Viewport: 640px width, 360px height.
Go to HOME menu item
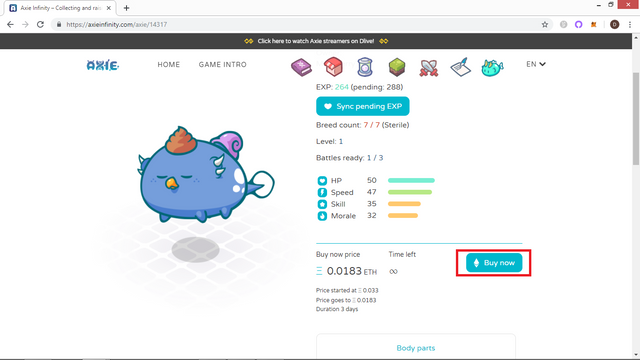tap(169, 64)
